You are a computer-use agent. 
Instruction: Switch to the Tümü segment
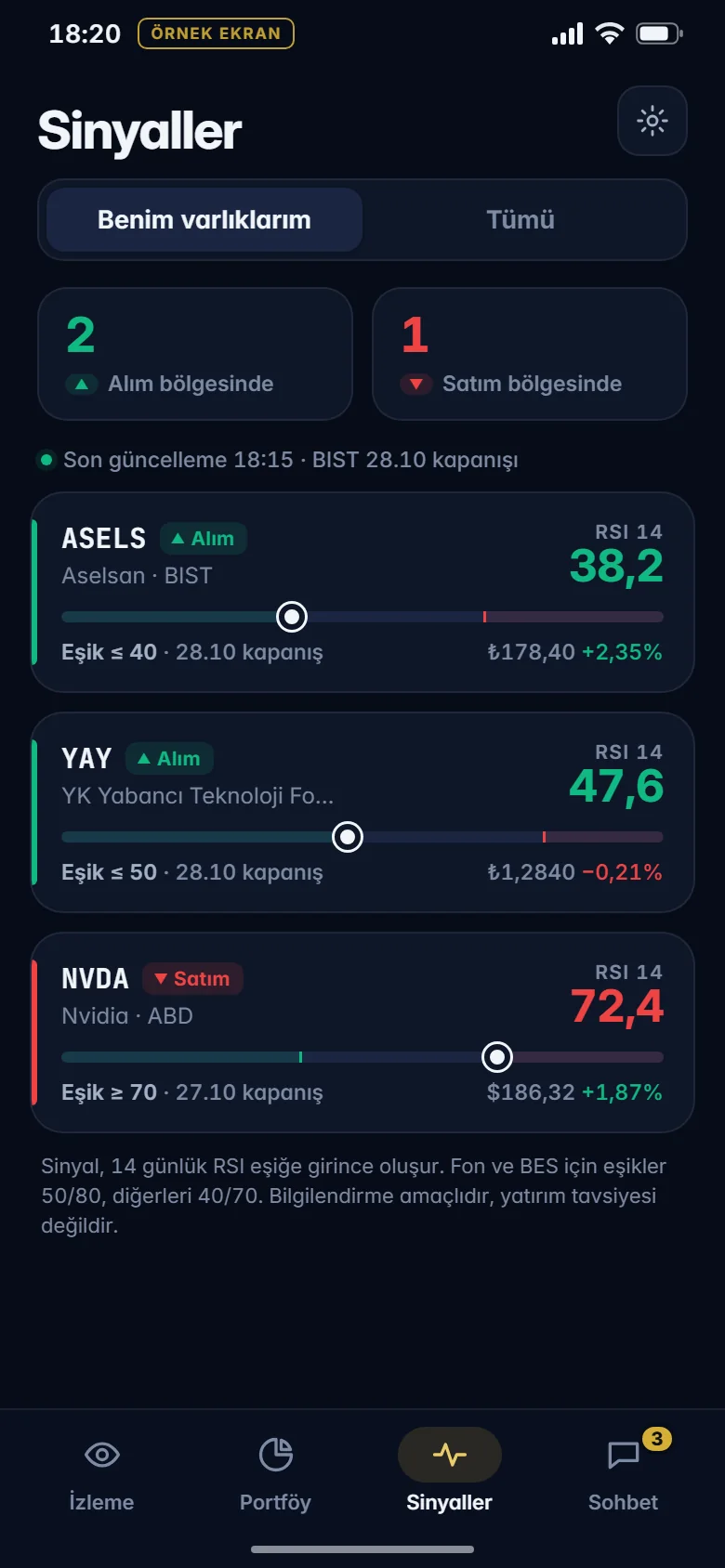coord(521,220)
